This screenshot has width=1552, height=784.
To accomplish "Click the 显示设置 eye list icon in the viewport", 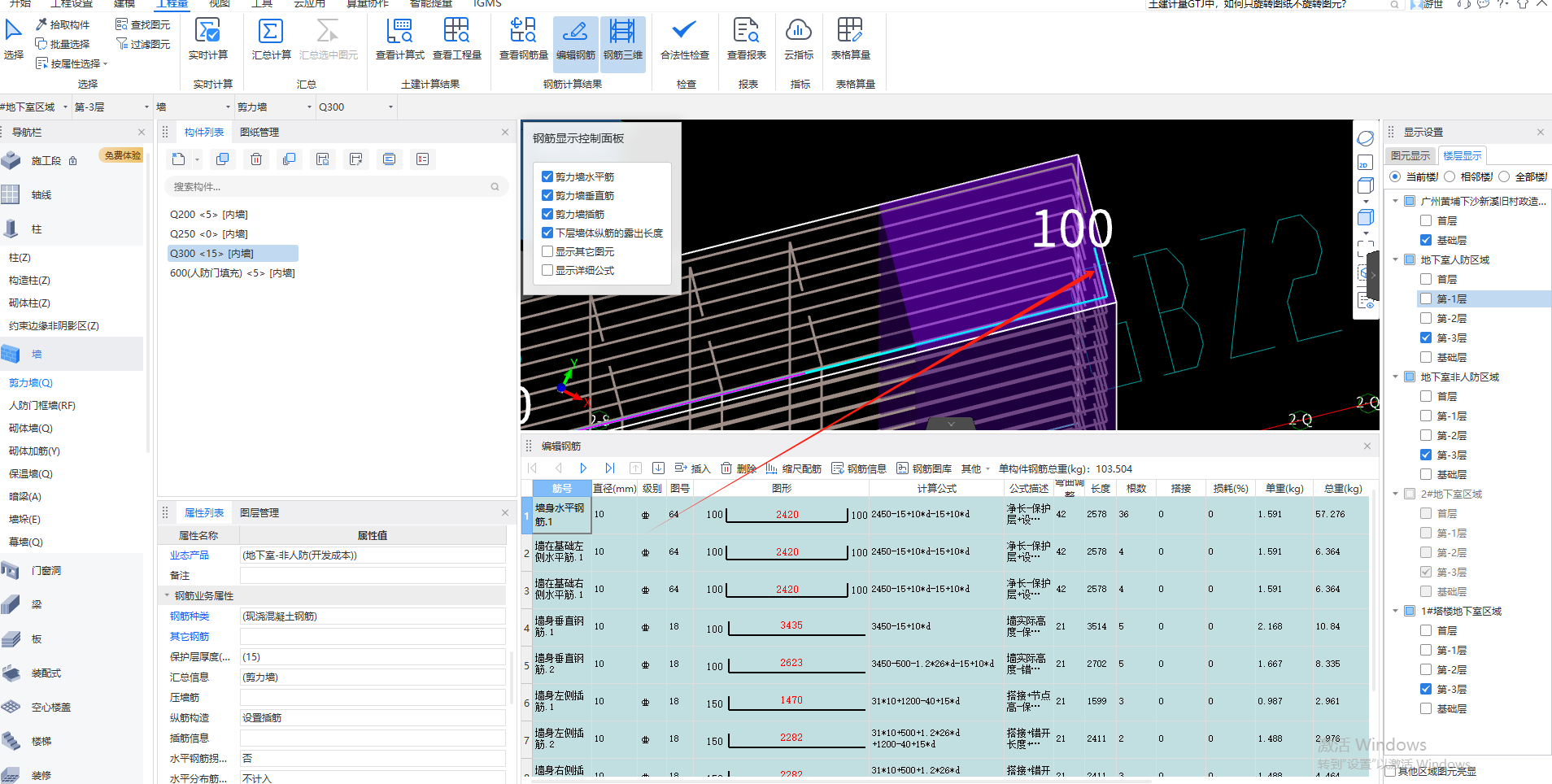I will 1366,301.
